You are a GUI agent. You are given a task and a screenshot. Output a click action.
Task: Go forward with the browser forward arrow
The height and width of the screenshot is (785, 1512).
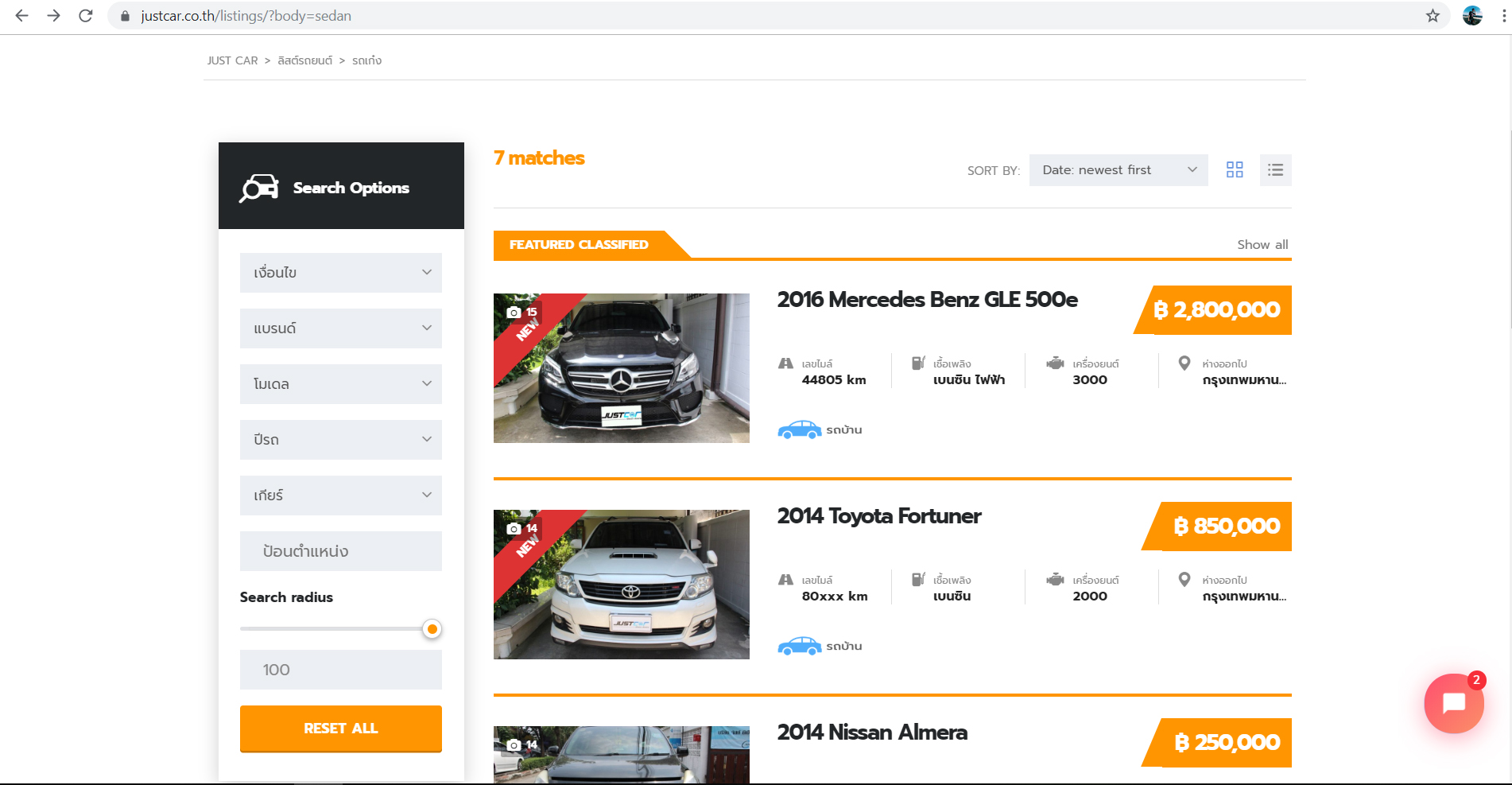pyautogui.click(x=53, y=16)
